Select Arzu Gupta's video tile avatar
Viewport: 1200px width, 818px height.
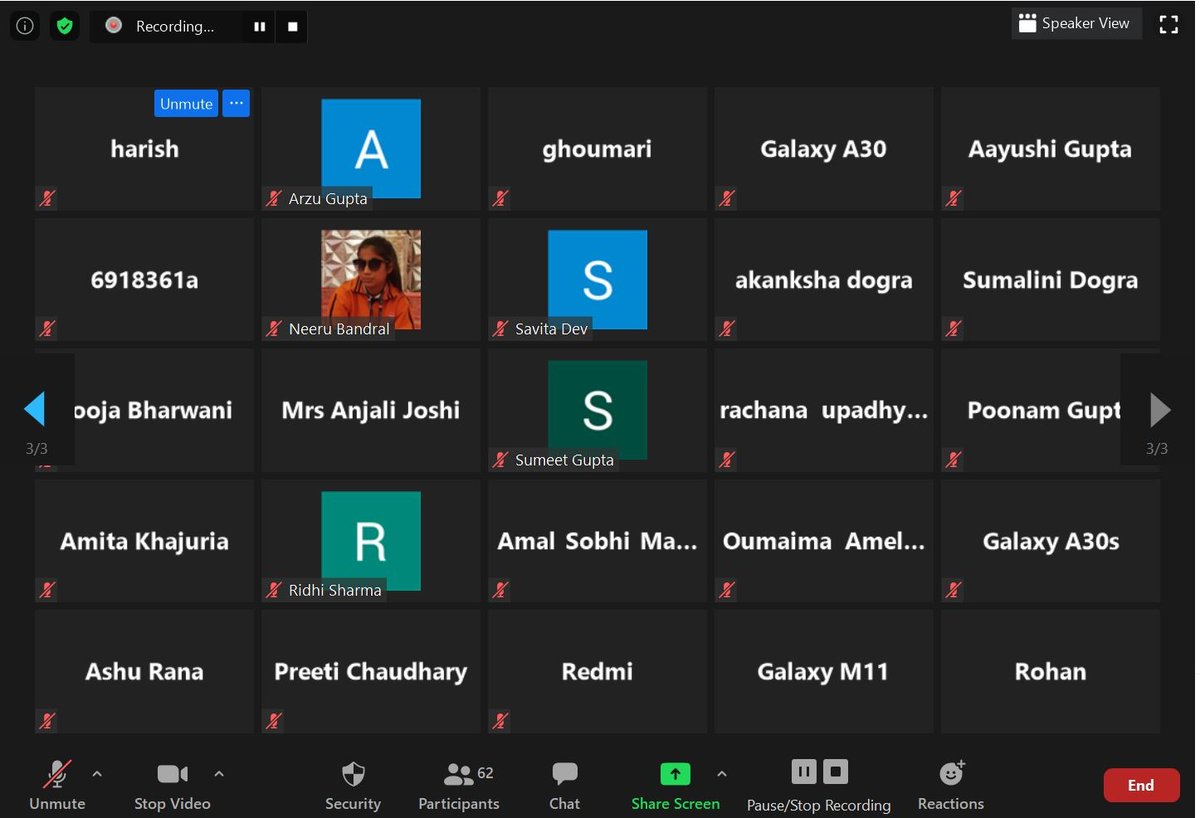pos(371,149)
